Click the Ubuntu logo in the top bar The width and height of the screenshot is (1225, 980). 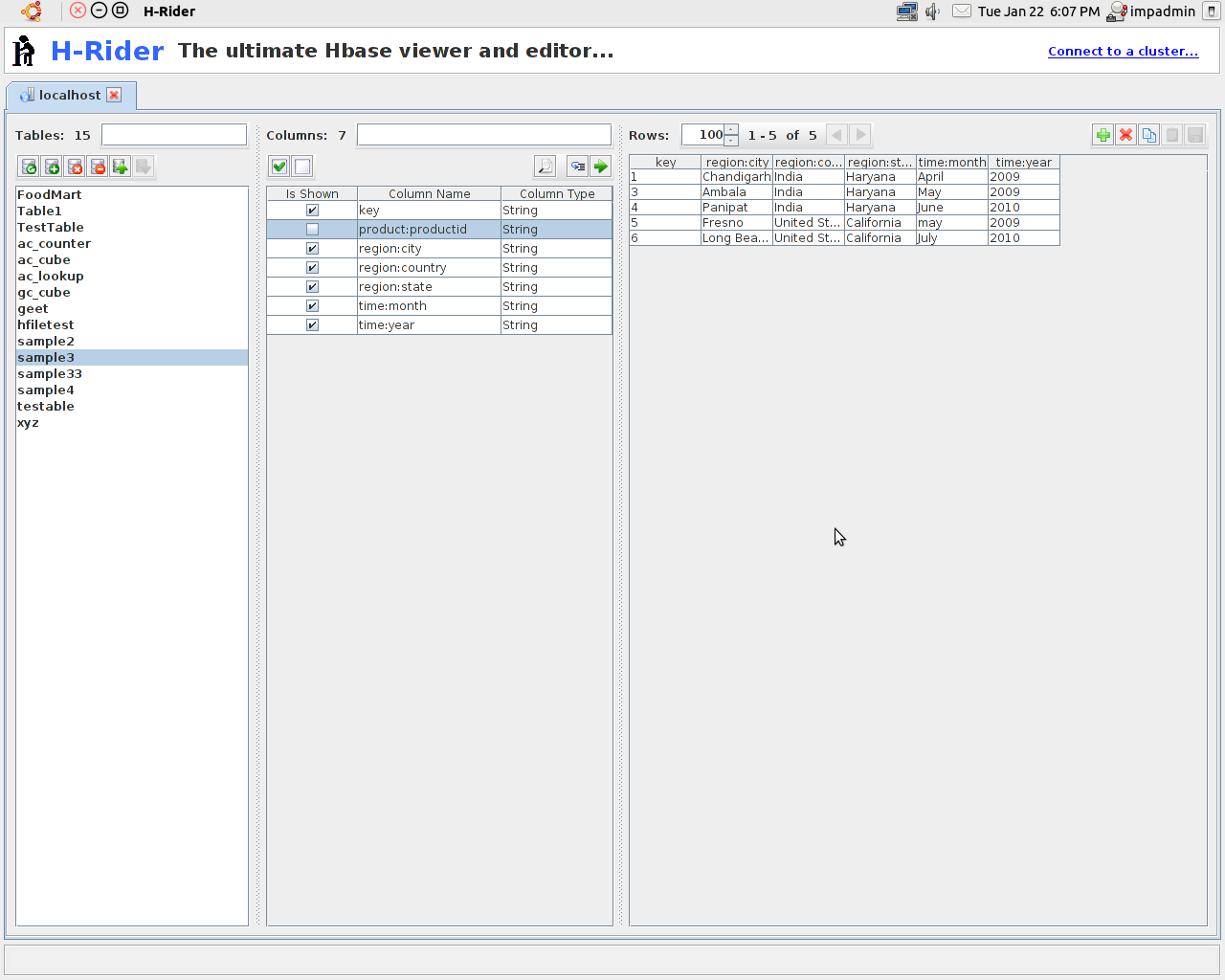pos(32,11)
